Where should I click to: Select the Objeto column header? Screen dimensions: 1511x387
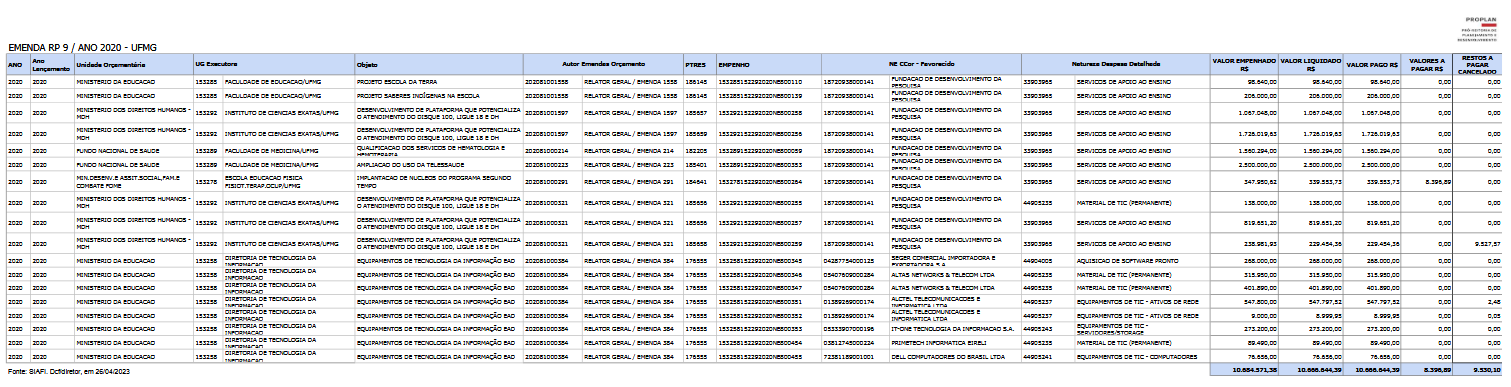[367, 63]
